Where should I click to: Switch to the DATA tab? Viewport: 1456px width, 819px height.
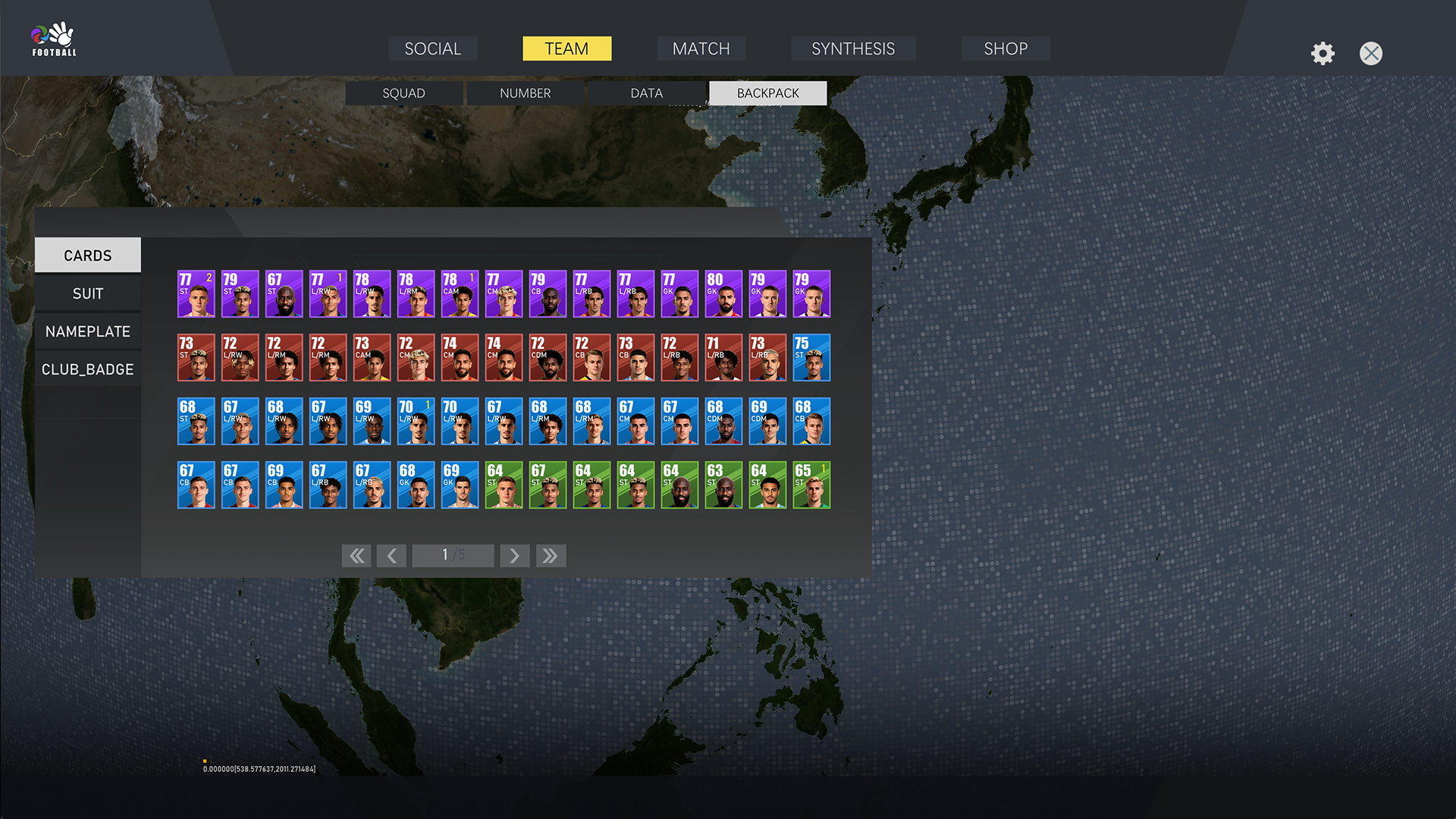[647, 93]
